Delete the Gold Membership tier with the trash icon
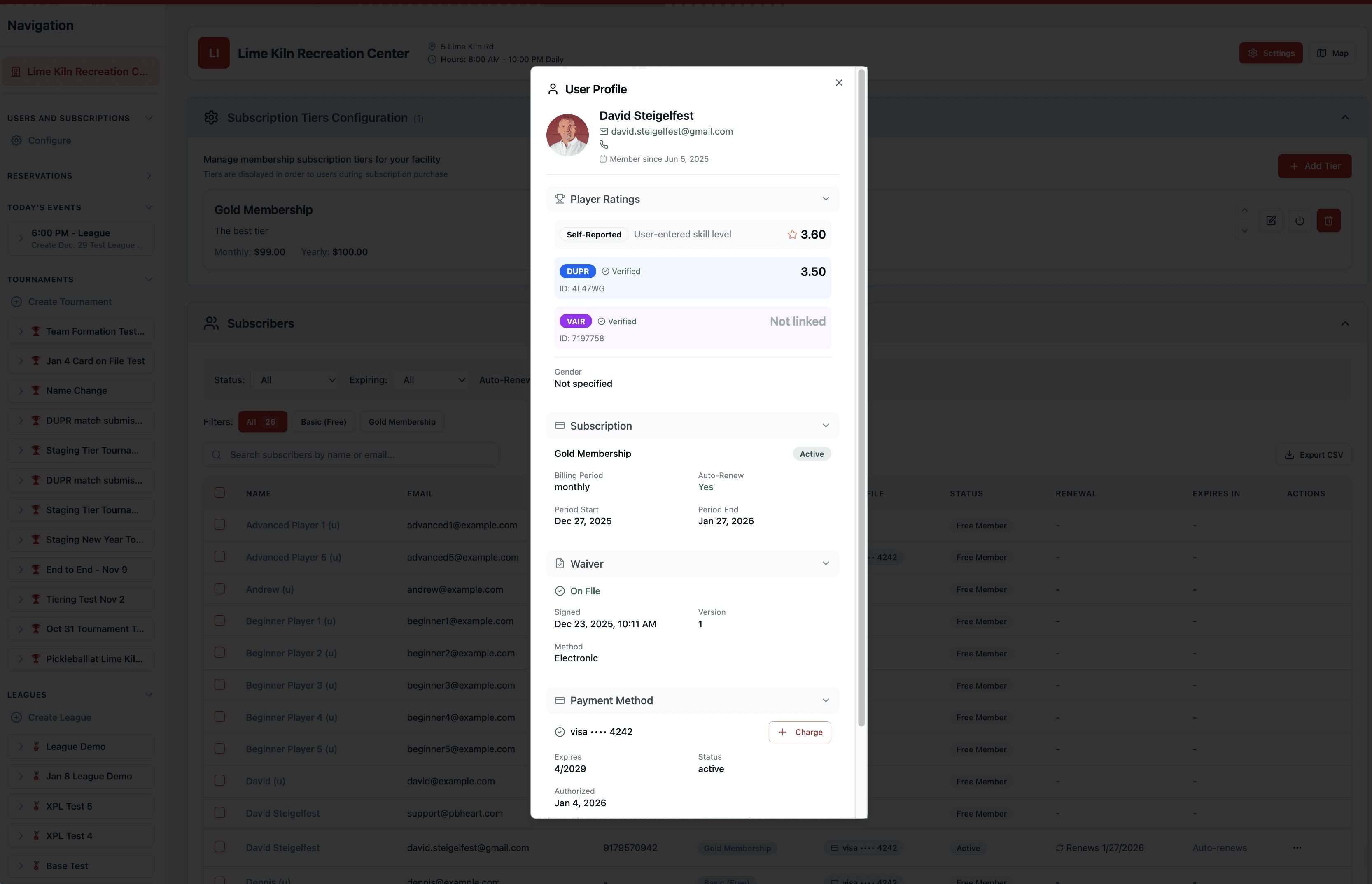Viewport: 1372px width, 884px height. 1329,221
